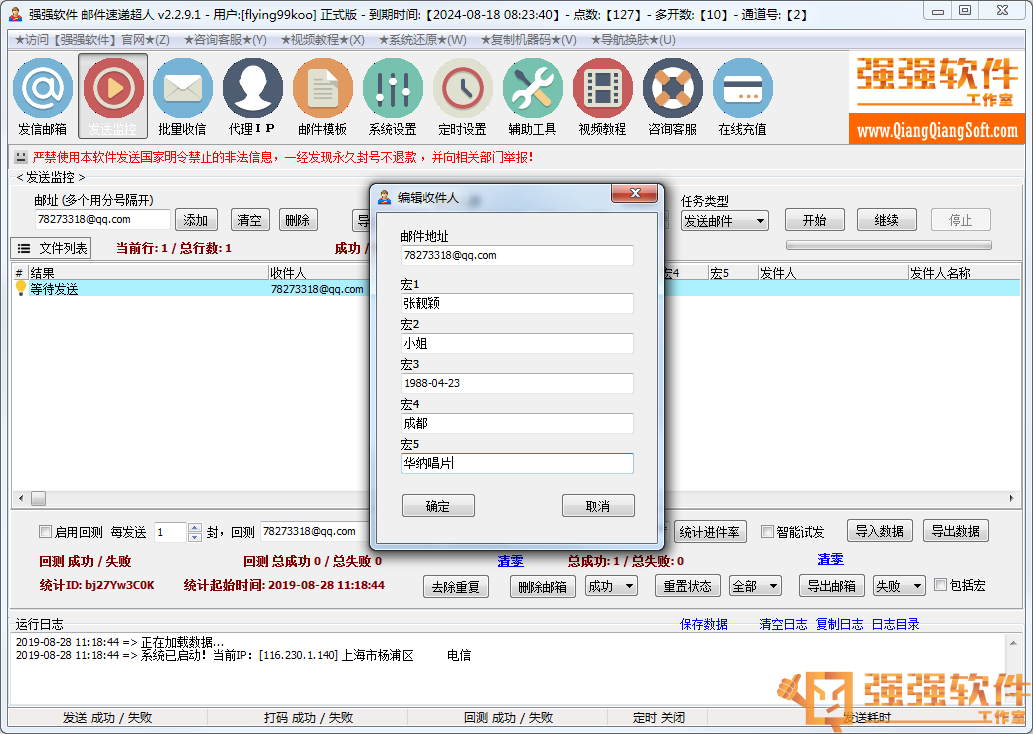Screen dimensions: 1033x734
Task: Focus the 宏4 field containing 成都
Action: pos(517,423)
